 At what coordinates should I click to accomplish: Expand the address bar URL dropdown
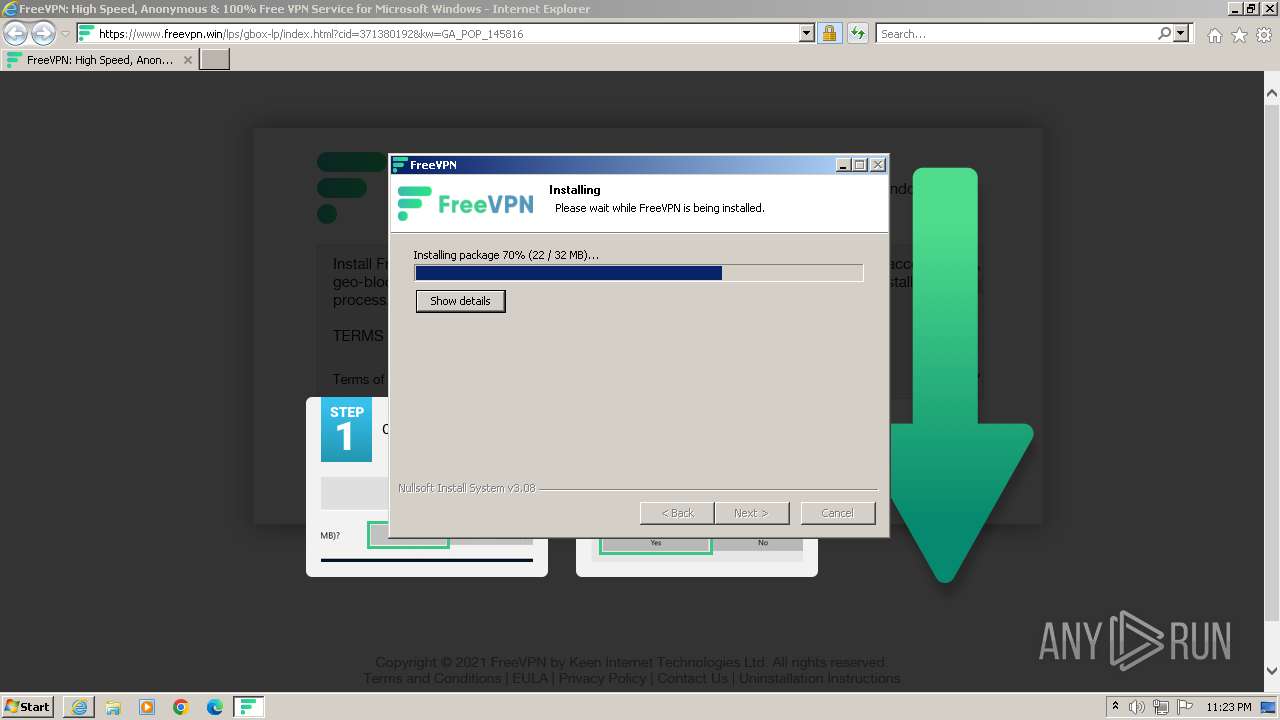click(x=807, y=34)
